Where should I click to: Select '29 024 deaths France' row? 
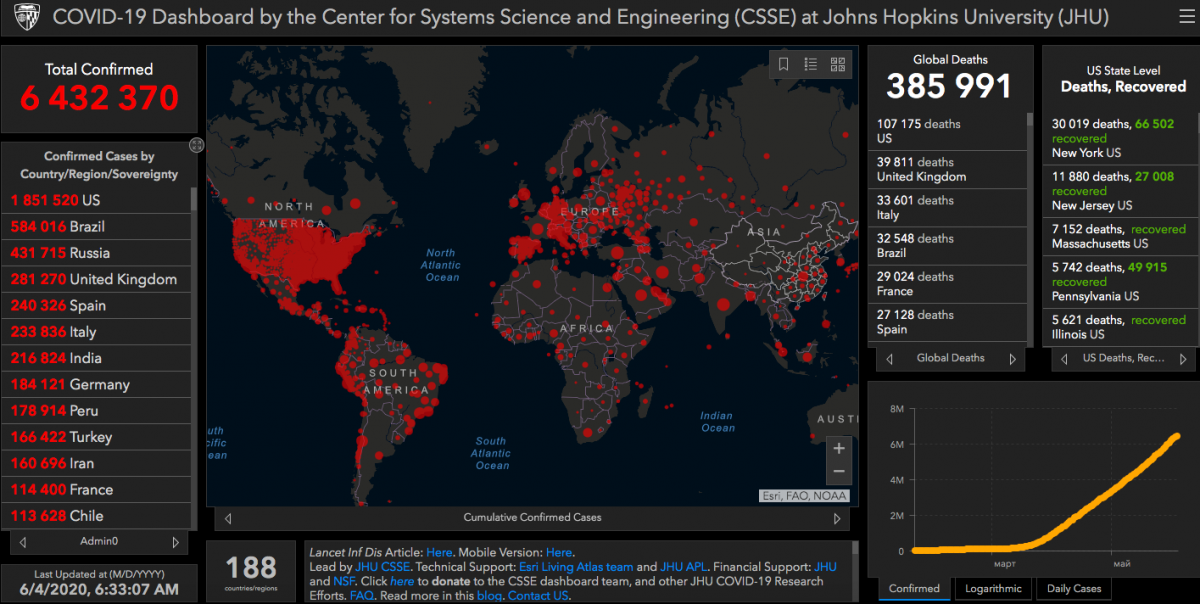point(947,284)
